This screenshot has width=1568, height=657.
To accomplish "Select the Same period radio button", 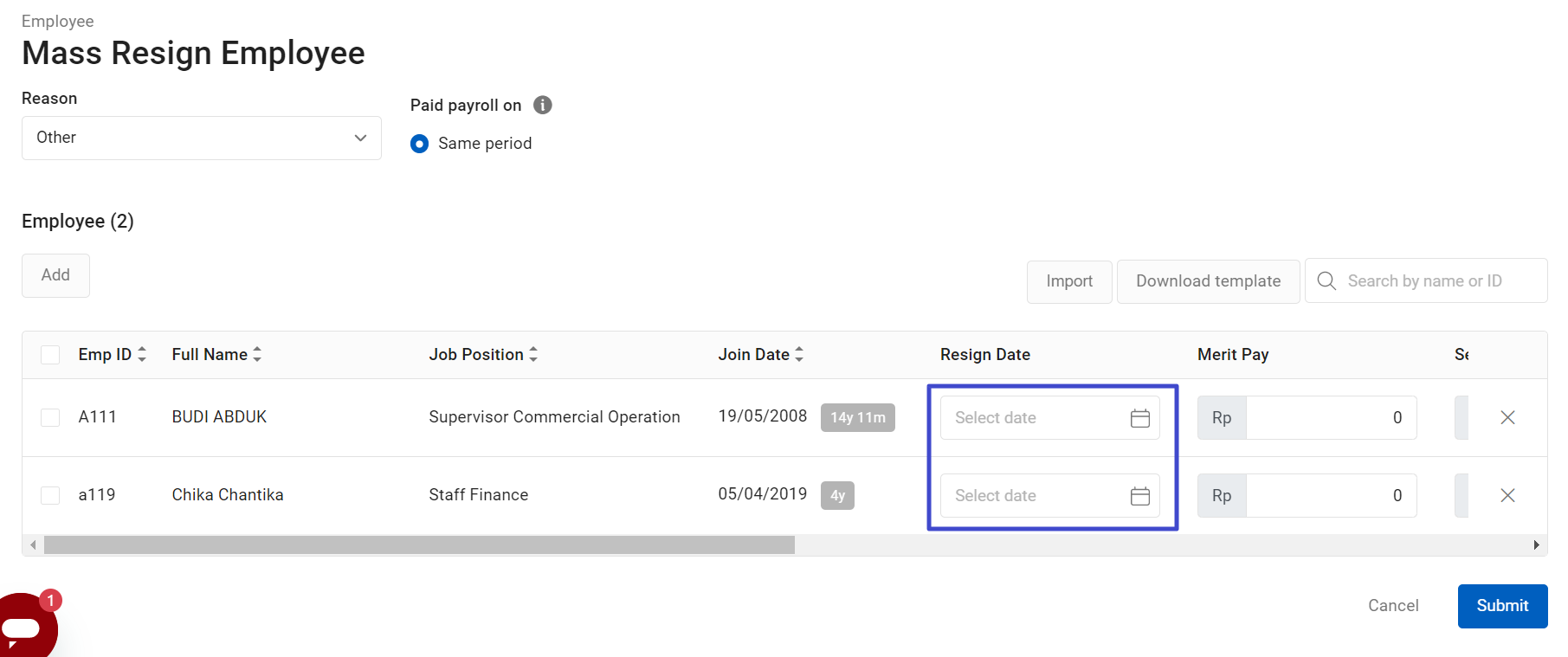I will (x=419, y=144).
